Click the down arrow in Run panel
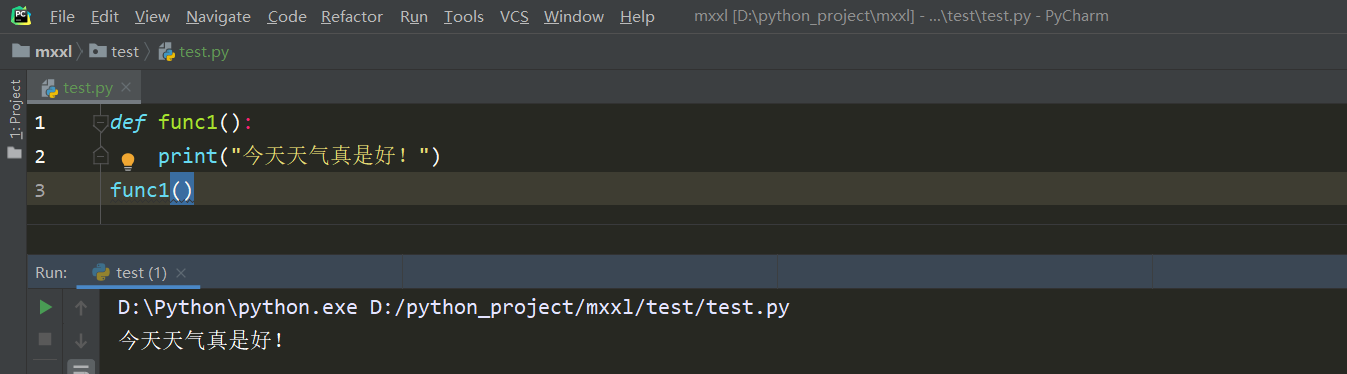1347x374 pixels. click(81, 340)
